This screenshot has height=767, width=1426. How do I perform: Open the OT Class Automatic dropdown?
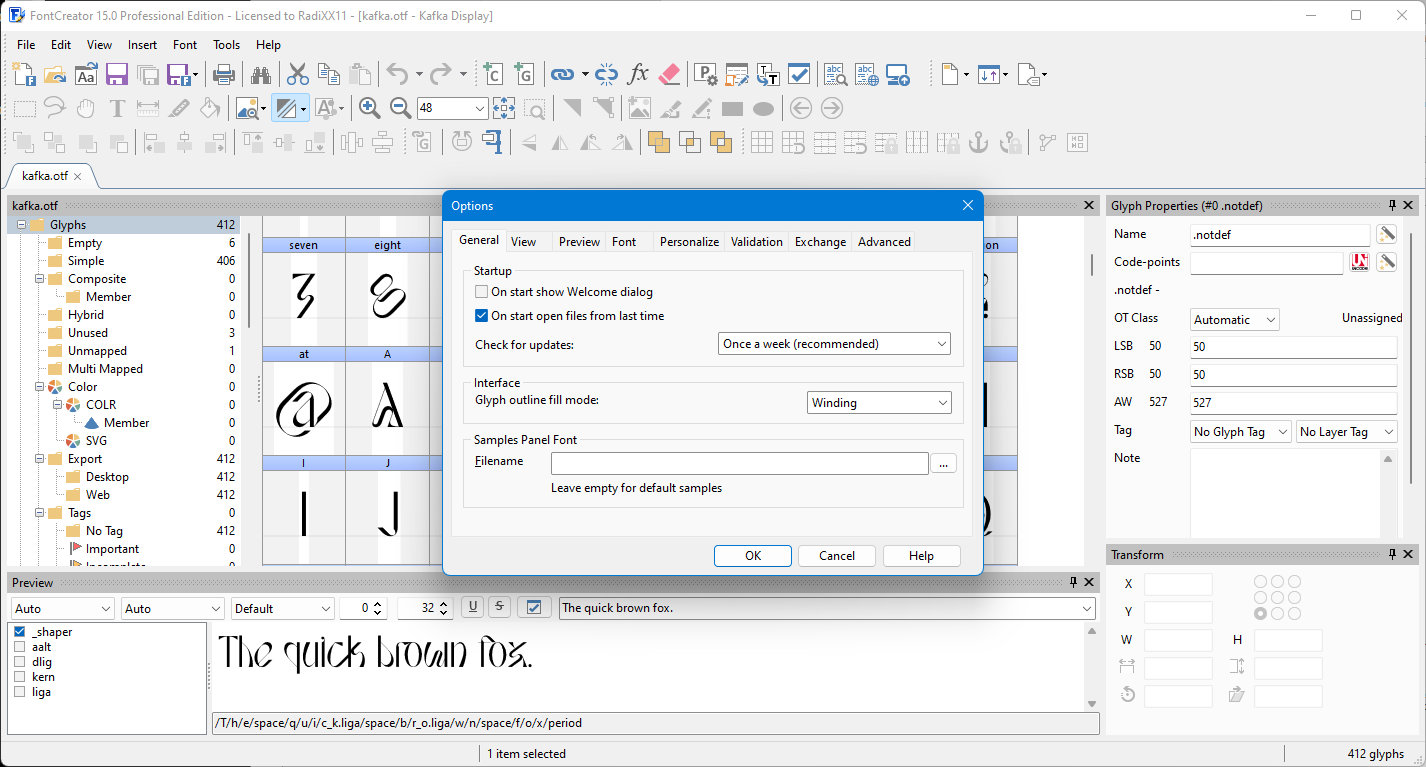pyautogui.click(x=1235, y=320)
